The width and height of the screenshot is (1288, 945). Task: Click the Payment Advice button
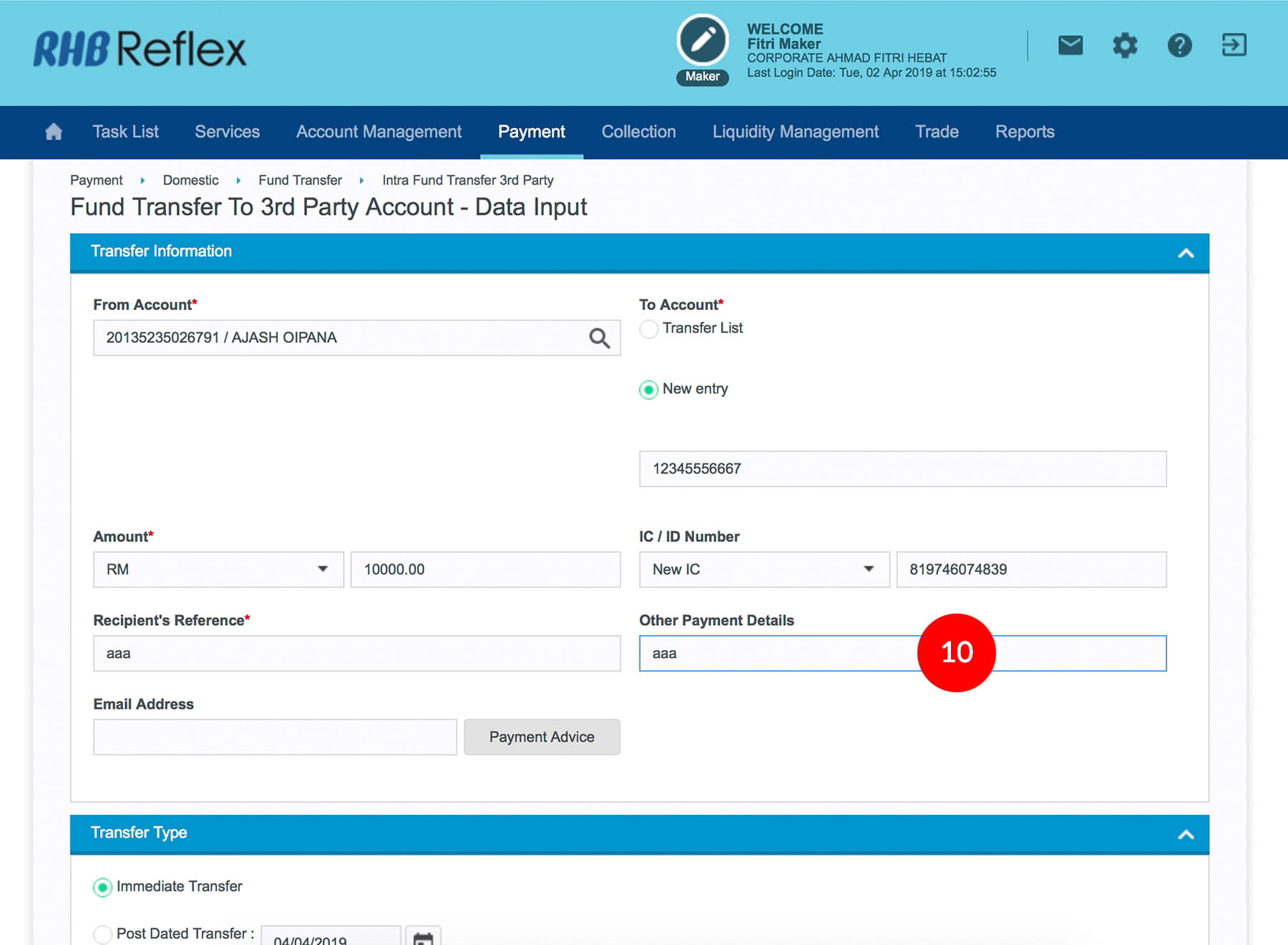[542, 737]
